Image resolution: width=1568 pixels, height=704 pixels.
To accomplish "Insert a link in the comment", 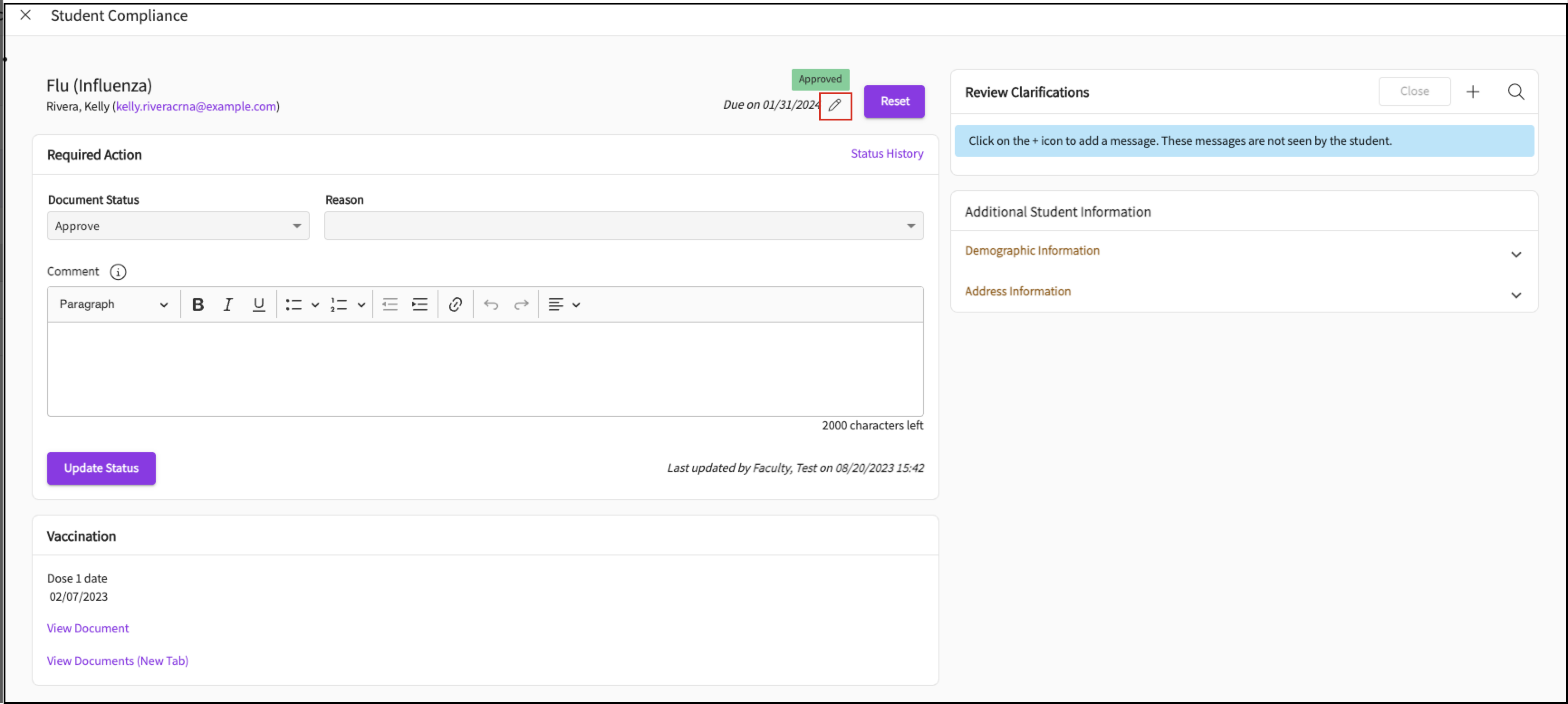I will point(455,304).
